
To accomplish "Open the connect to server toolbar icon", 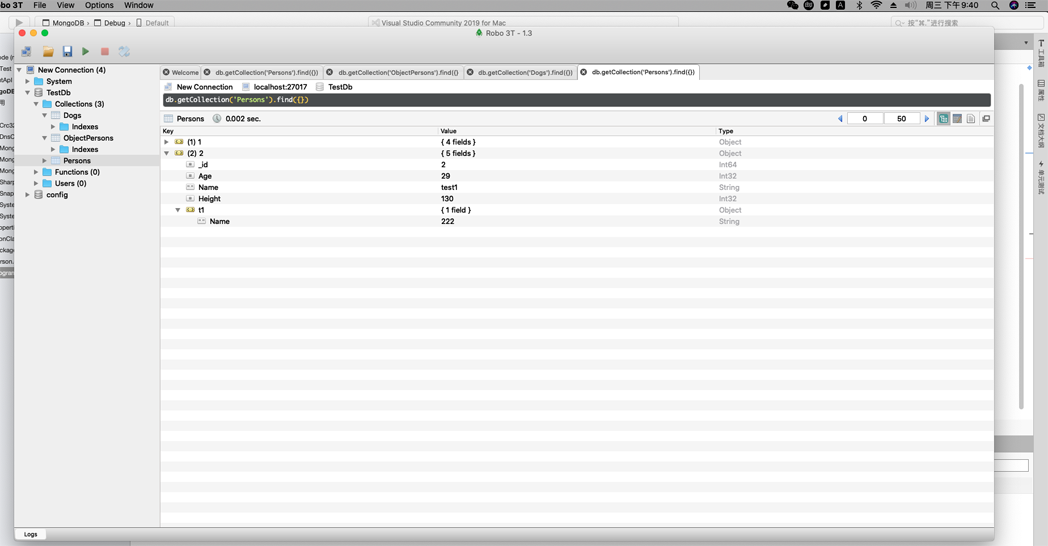I will point(27,51).
